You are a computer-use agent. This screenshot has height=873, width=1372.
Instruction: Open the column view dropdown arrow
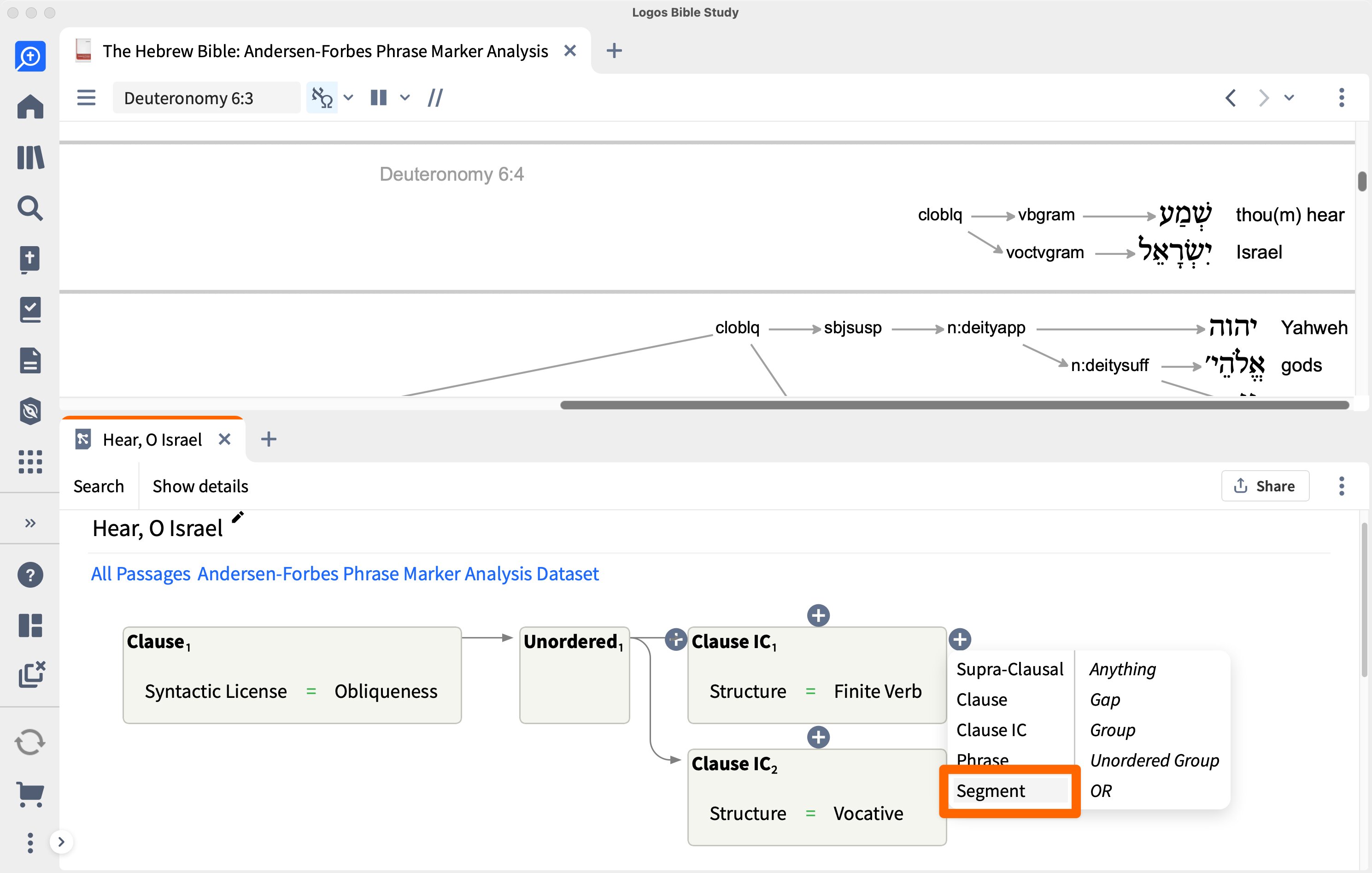405,98
